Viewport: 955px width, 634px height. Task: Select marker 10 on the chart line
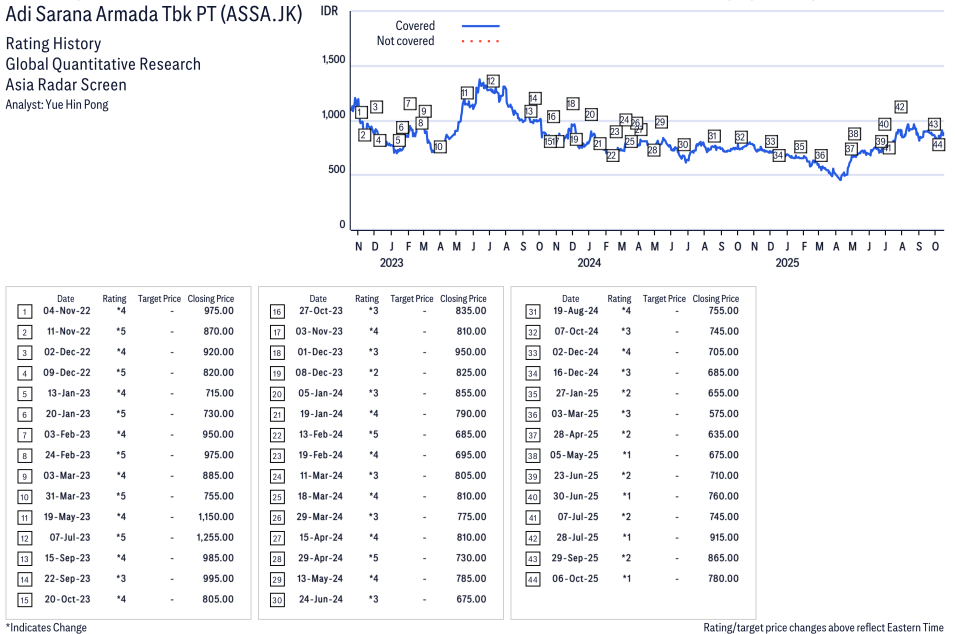click(x=438, y=146)
